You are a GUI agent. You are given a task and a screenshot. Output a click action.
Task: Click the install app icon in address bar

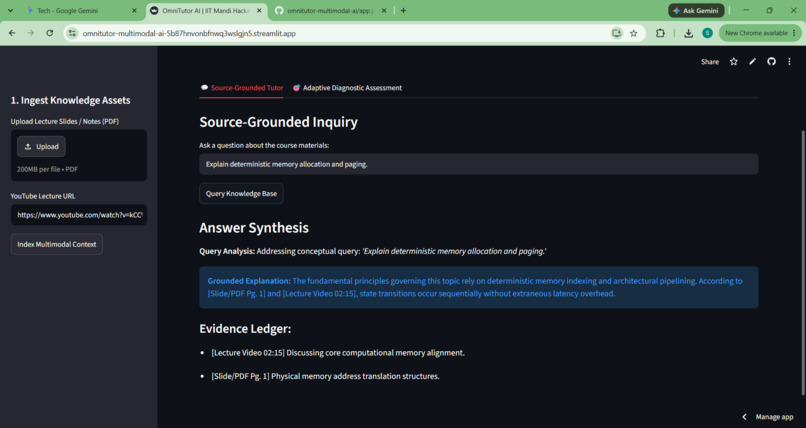pos(616,33)
